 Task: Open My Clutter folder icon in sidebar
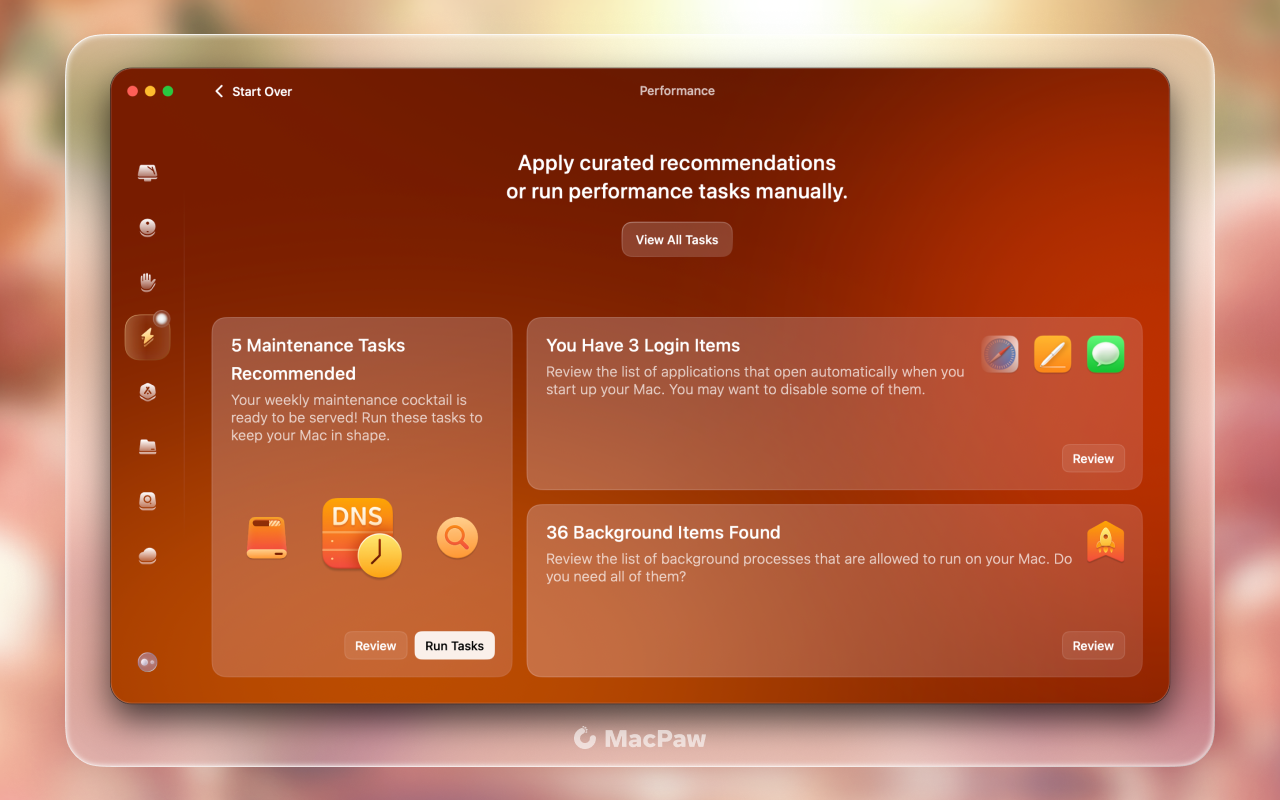point(148,446)
